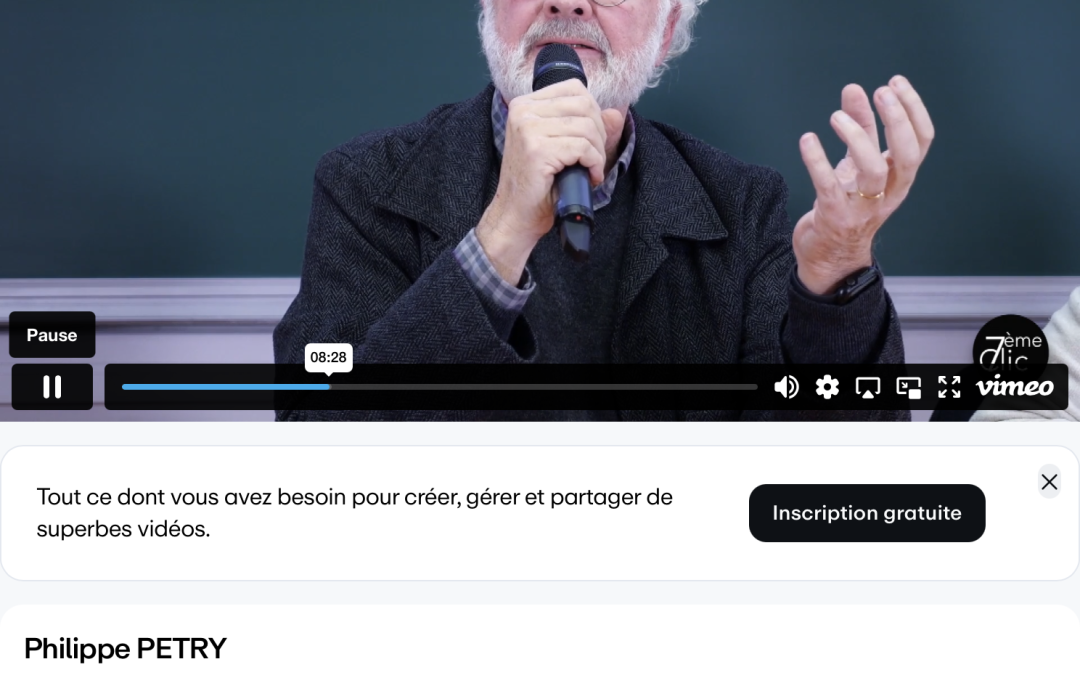Click the Pause tooltip label

click(52, 335)
